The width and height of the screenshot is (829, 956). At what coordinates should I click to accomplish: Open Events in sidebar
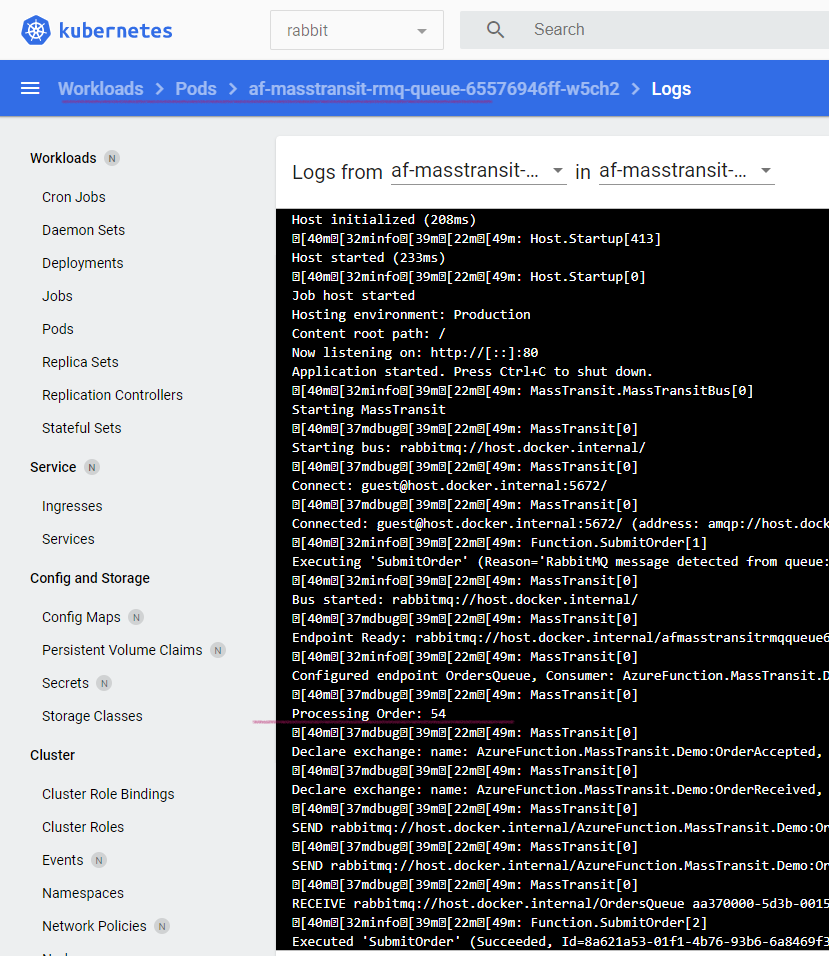pos(62,860)
